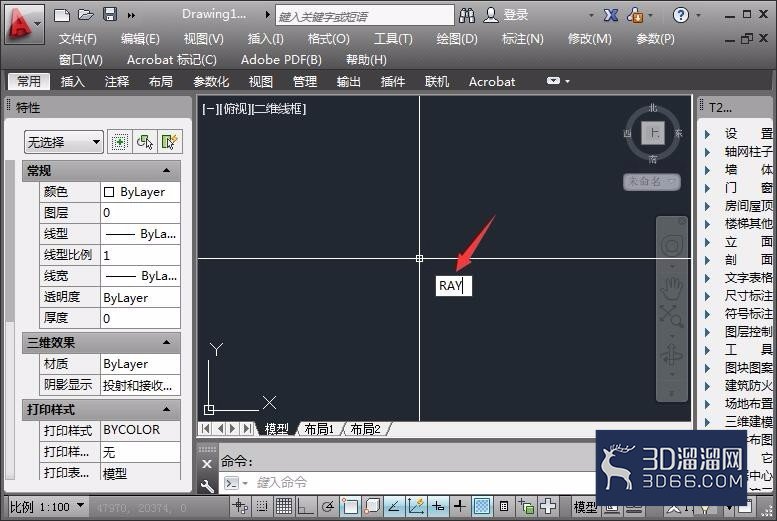
Task: Open the 无选择 selection dropdown
Action: click(63, 142)
